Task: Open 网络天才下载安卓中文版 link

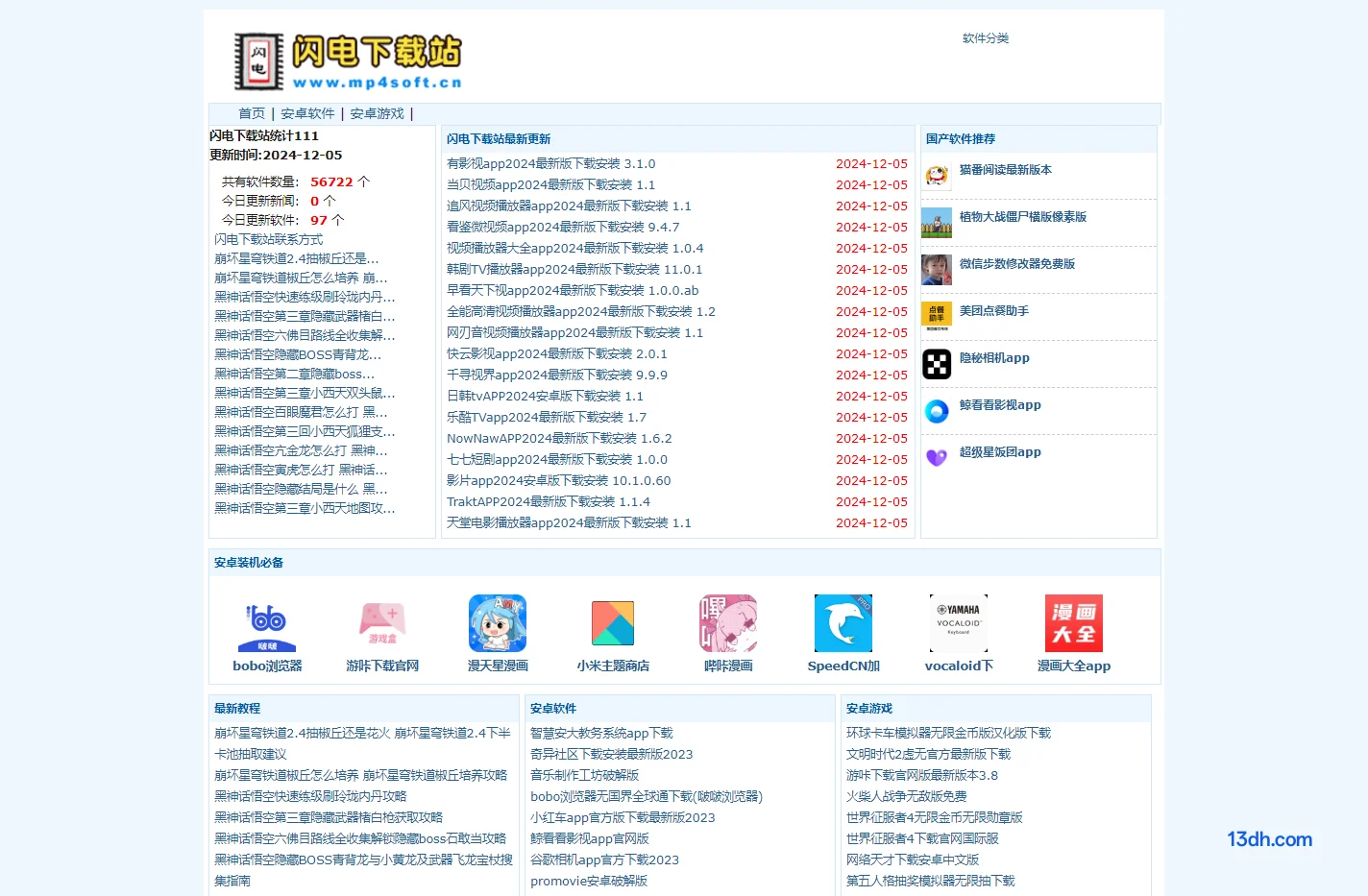Action: click(x=913, y=860)
